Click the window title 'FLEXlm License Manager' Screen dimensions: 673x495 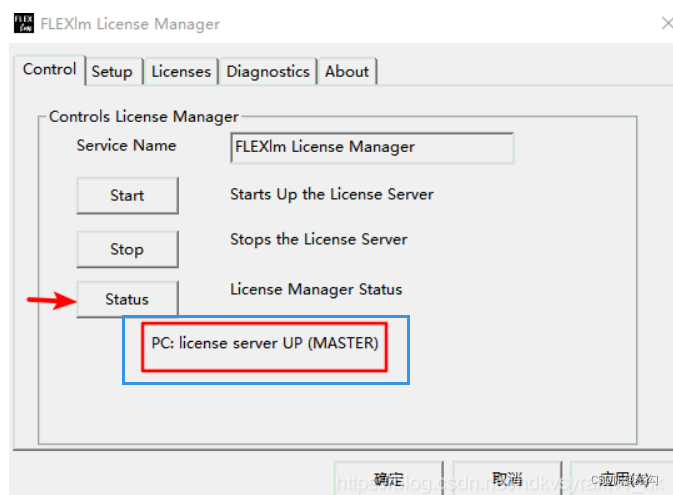pyautogui.click(x=130, y=24)
